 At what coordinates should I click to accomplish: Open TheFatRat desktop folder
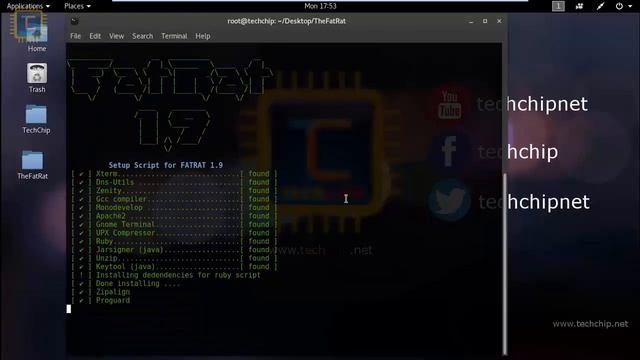(x=33, y=165)
